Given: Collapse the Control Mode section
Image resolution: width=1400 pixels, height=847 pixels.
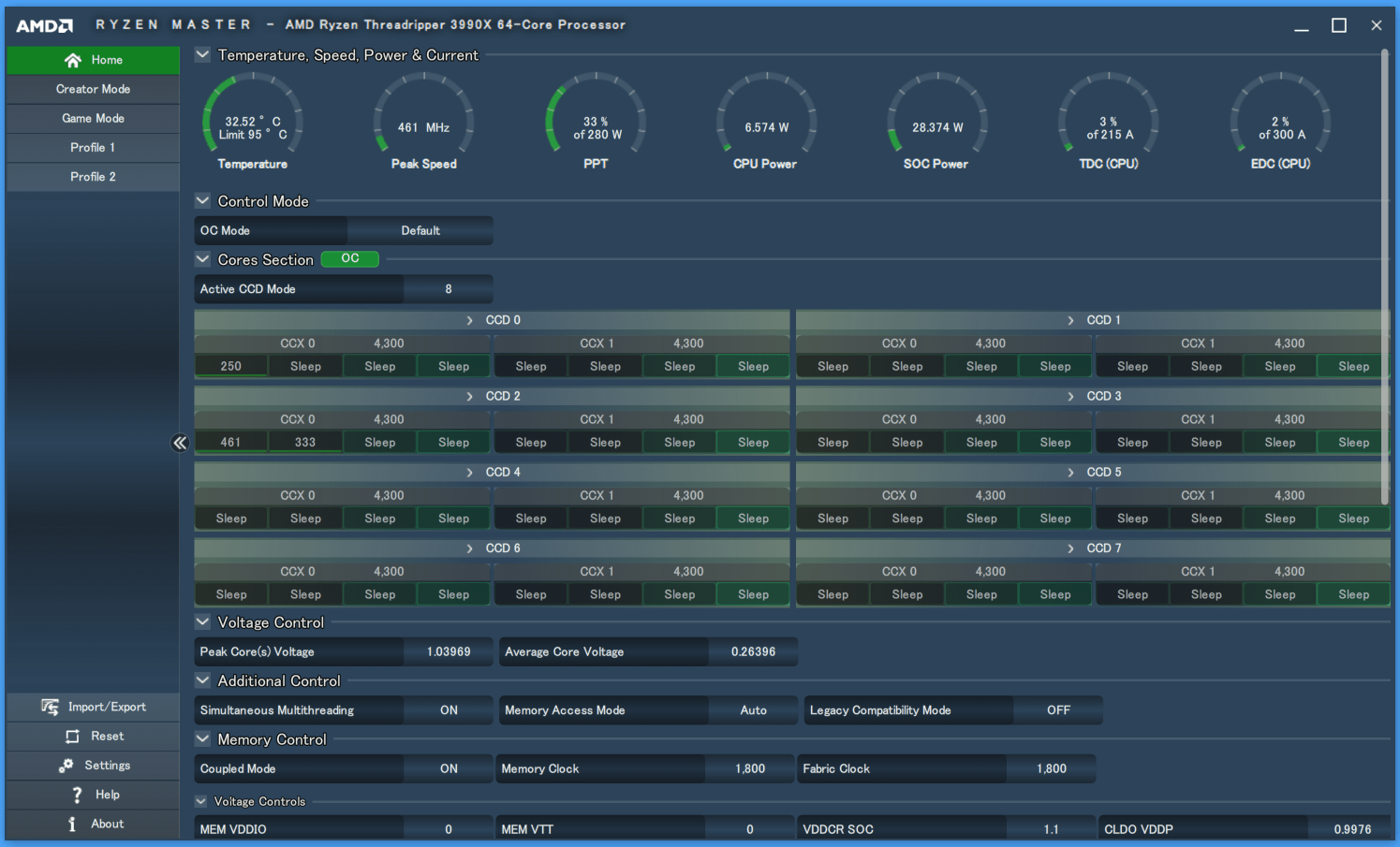Looking at the screenshot, I should tap(202, 201).
